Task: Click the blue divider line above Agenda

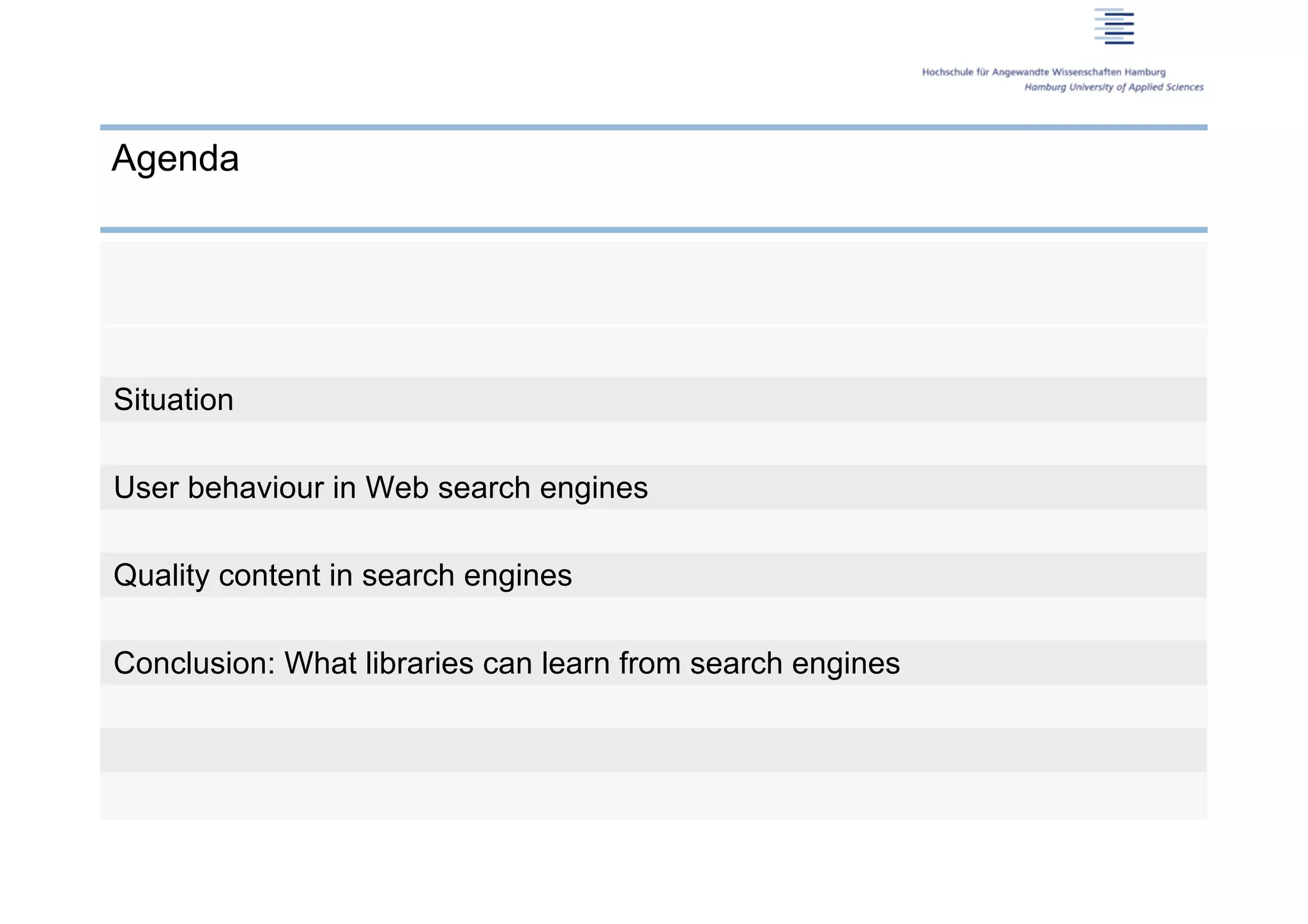Action: (653, 128)
